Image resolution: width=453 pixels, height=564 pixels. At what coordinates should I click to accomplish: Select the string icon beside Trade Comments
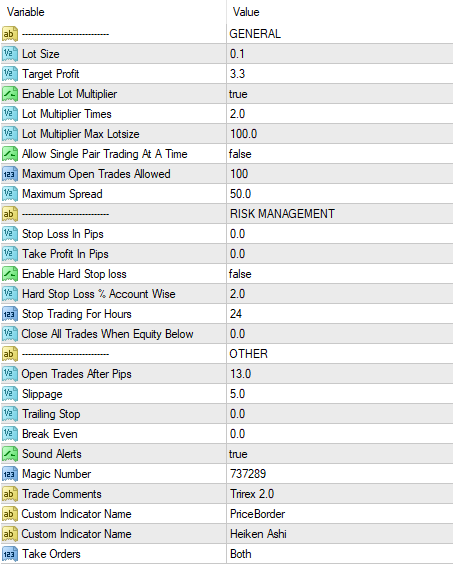pyautogui.click(x=10, y=494)
